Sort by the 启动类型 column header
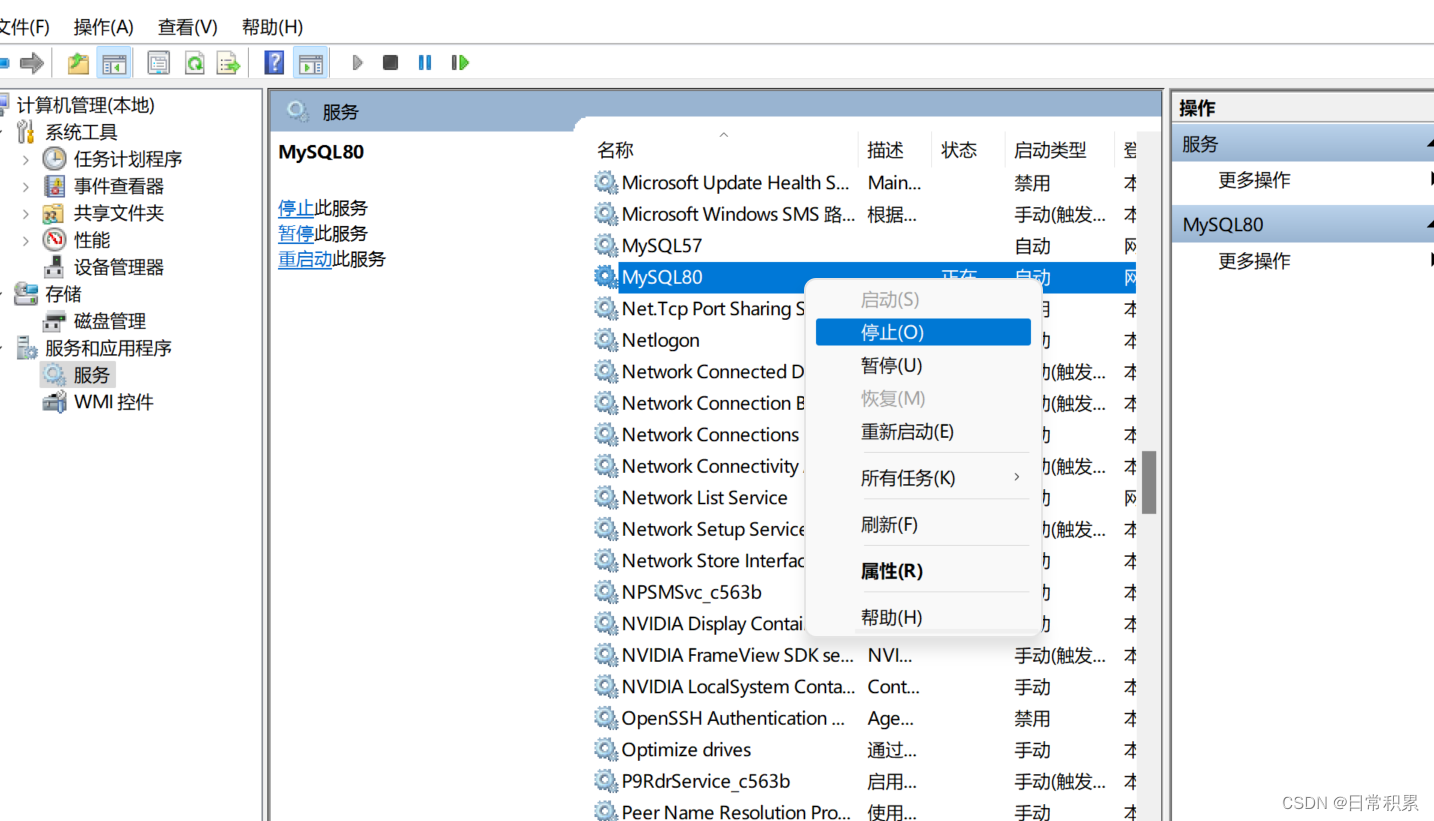This screenshot has width=1434, height=821. click(1059, 150)
